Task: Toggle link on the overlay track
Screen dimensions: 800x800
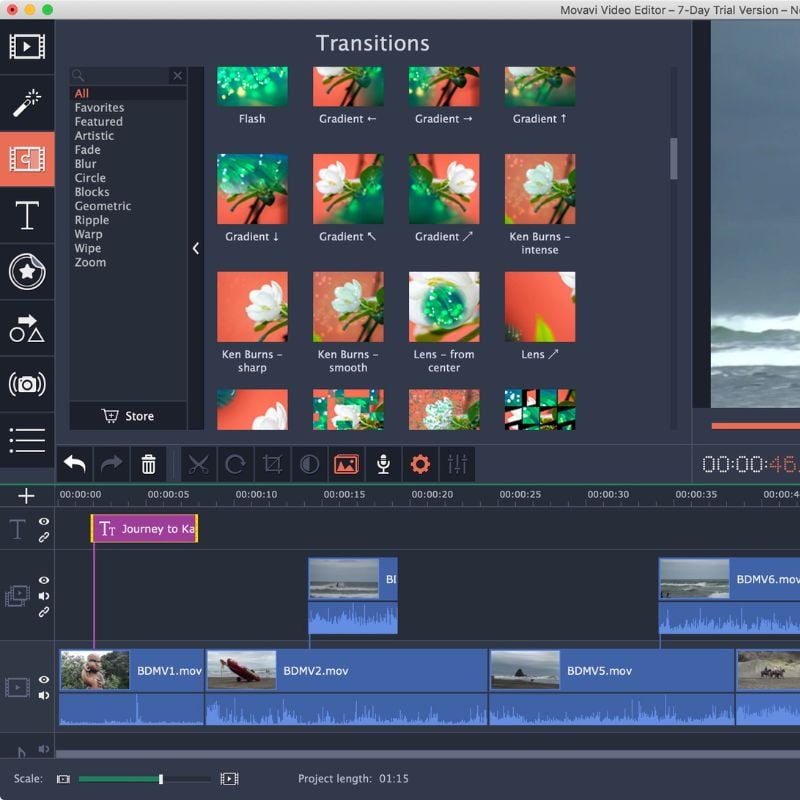Action: pyautogui.click(x=44, y=612)
